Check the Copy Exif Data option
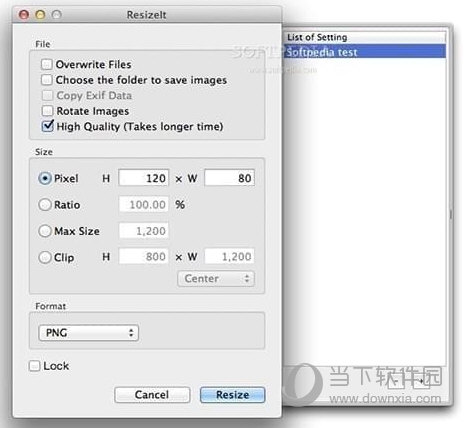This screenshot has width=466, height=428. pyautogui.click(x=47, y=95)
